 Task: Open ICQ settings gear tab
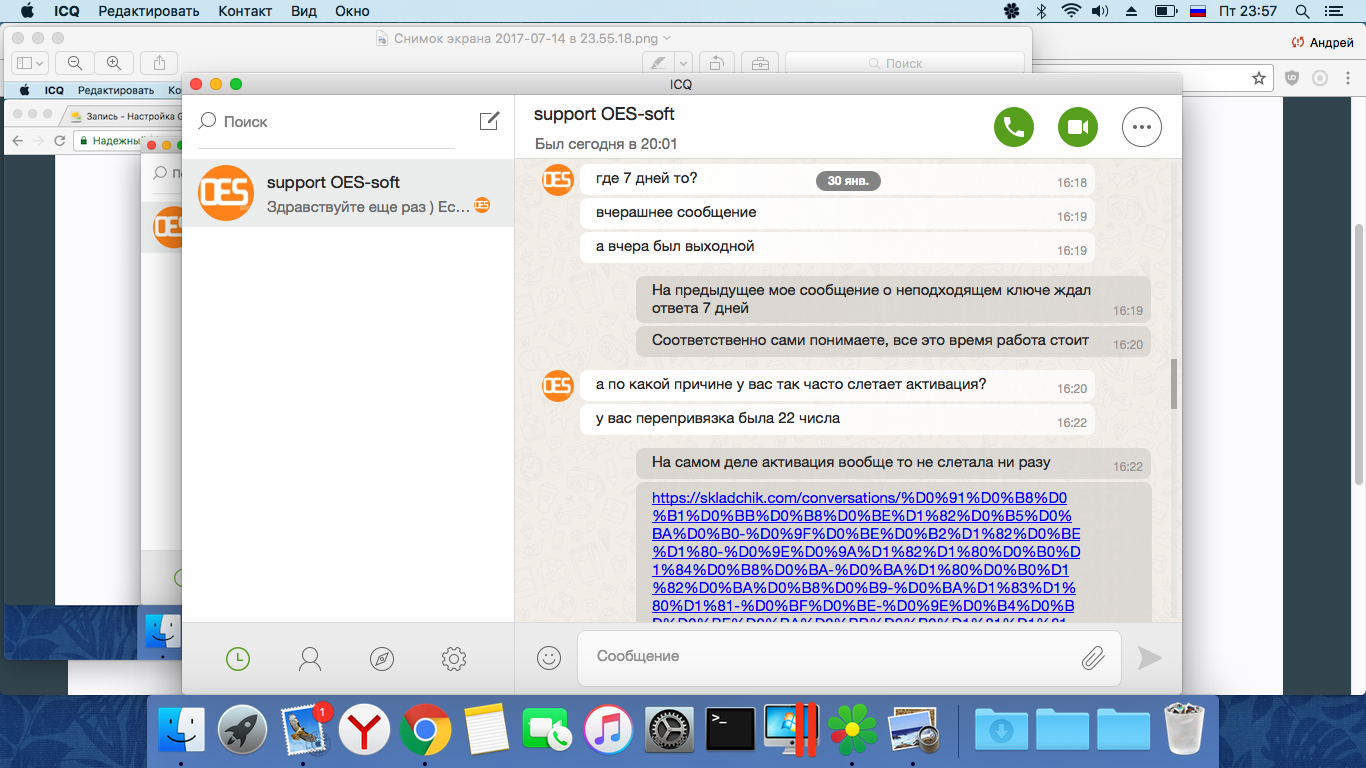click(454, 659)
